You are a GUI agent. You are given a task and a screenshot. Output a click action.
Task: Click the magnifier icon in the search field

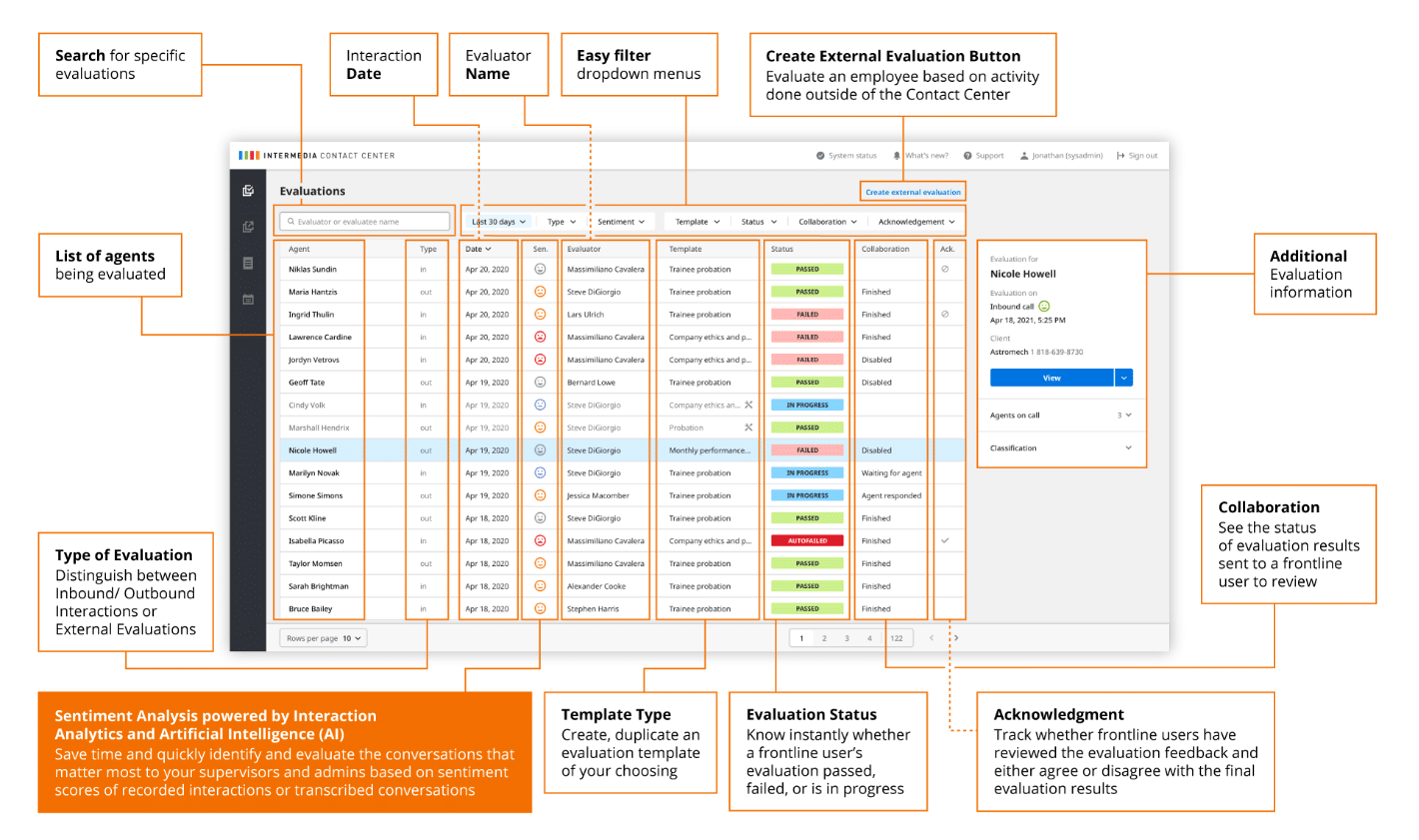point(291,222)
